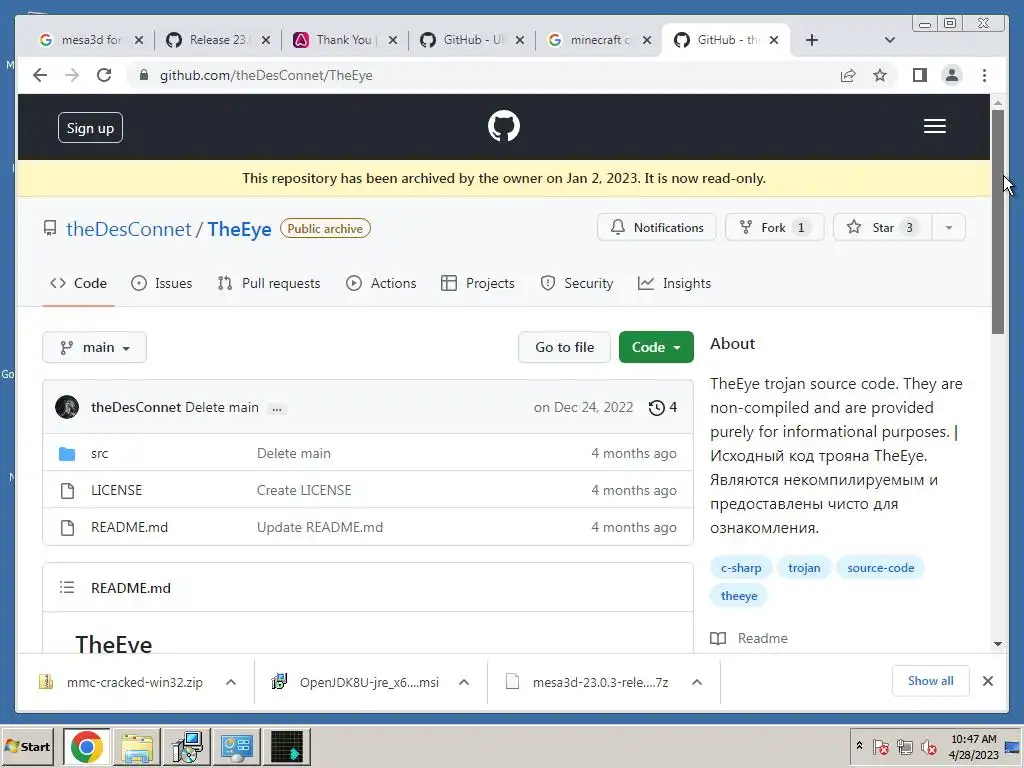Viewport: 1024px width, 768px height.
Task: Open commit history clock icon
Action: tap(656, 408)
